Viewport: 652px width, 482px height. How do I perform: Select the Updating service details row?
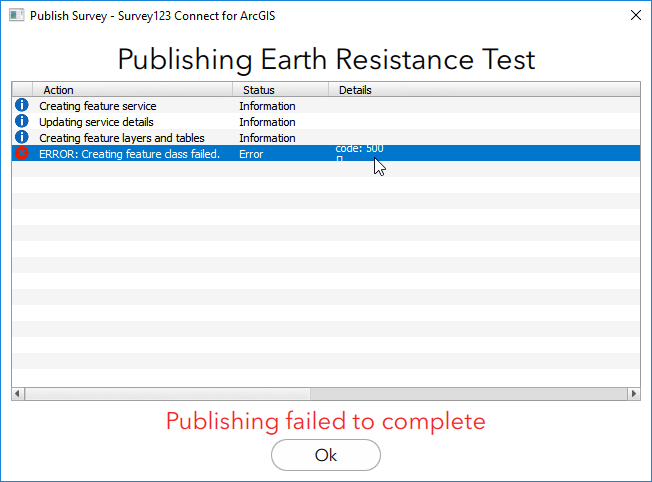point(96,122)
